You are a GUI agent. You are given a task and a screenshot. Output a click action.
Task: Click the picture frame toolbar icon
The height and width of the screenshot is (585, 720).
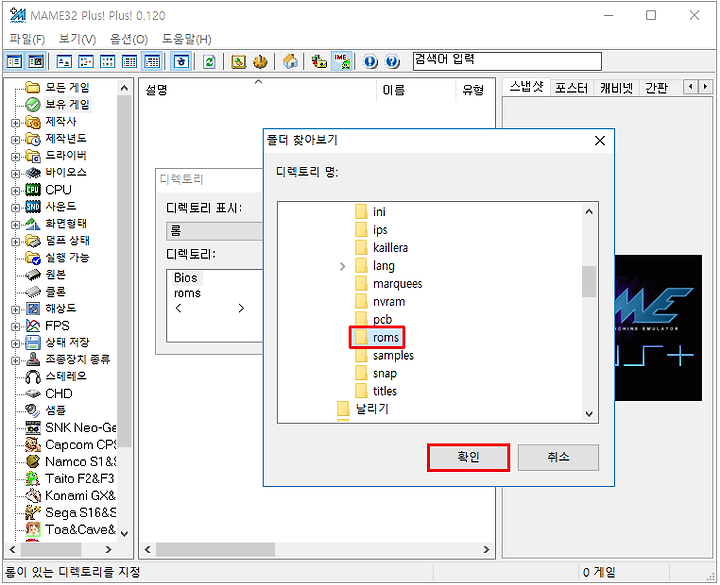(238, 61)
